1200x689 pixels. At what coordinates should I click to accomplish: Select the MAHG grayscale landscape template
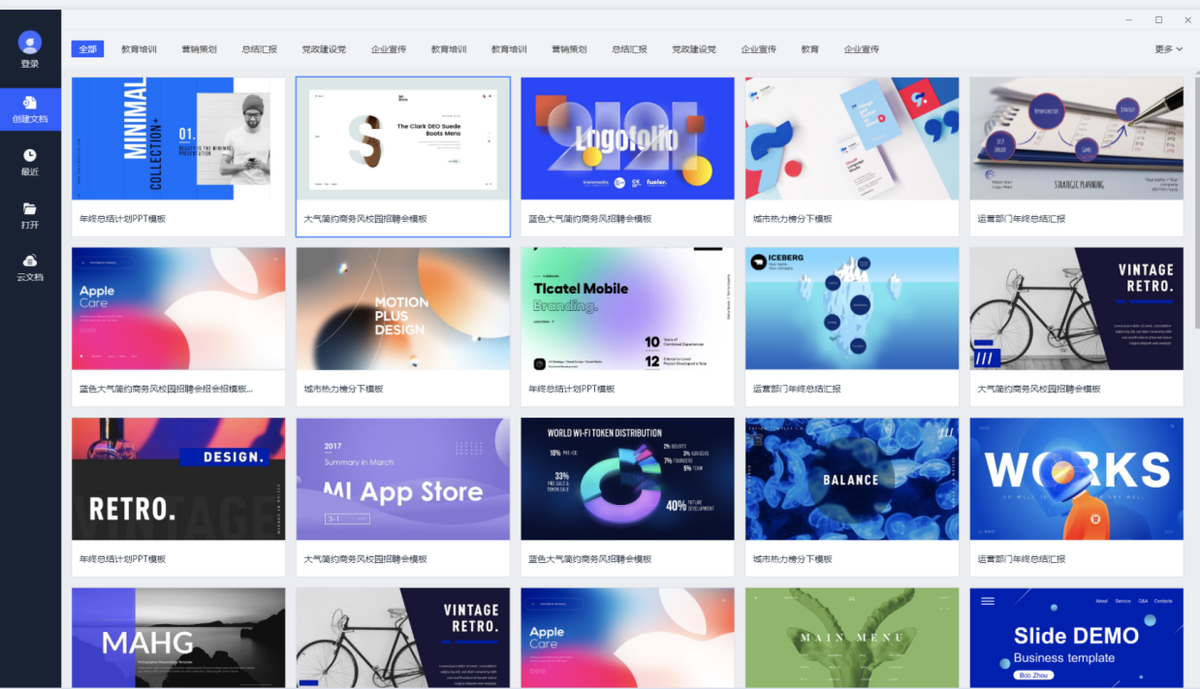click(179, 638)
